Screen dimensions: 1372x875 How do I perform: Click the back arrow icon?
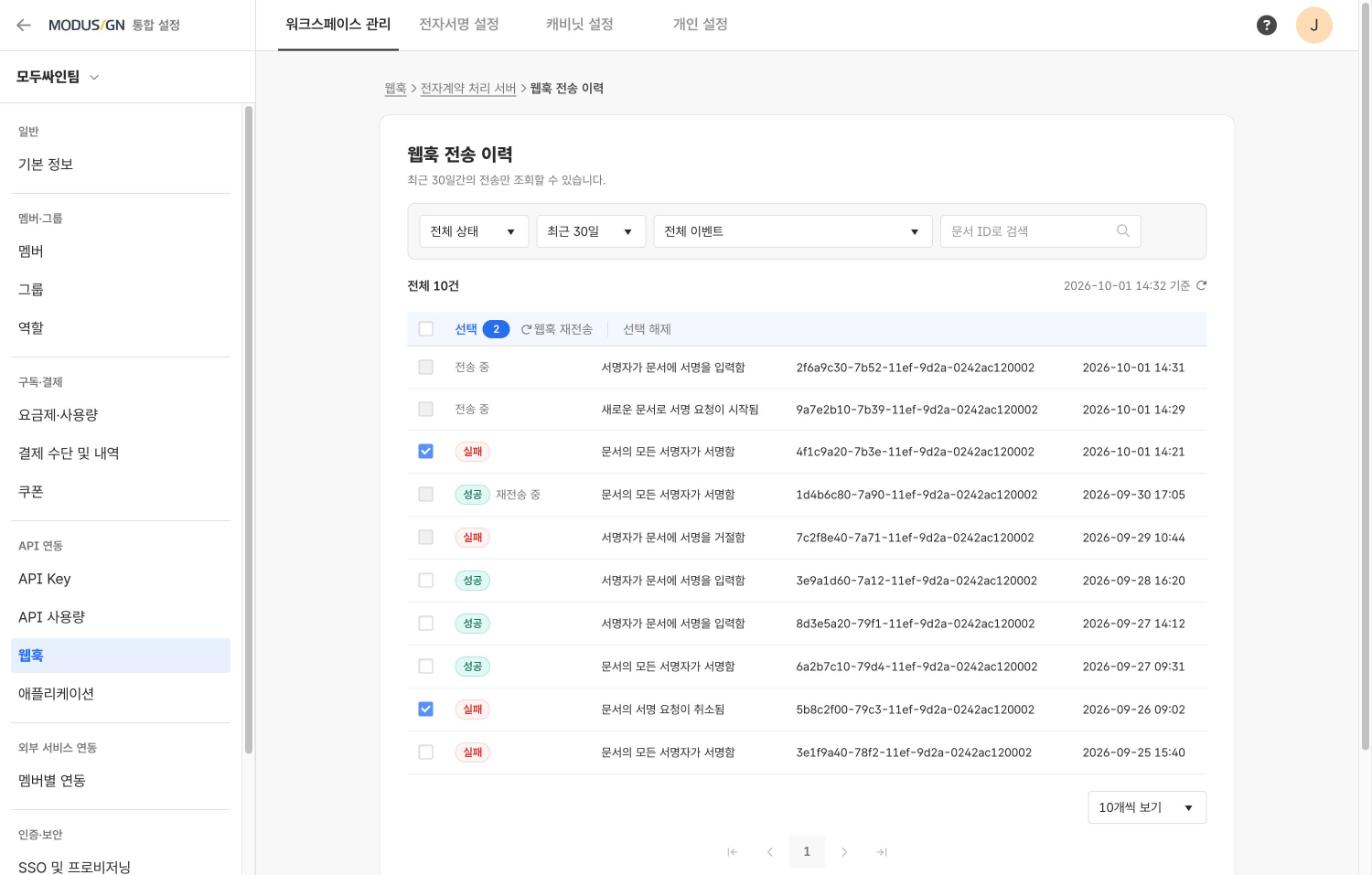point(23,25)
